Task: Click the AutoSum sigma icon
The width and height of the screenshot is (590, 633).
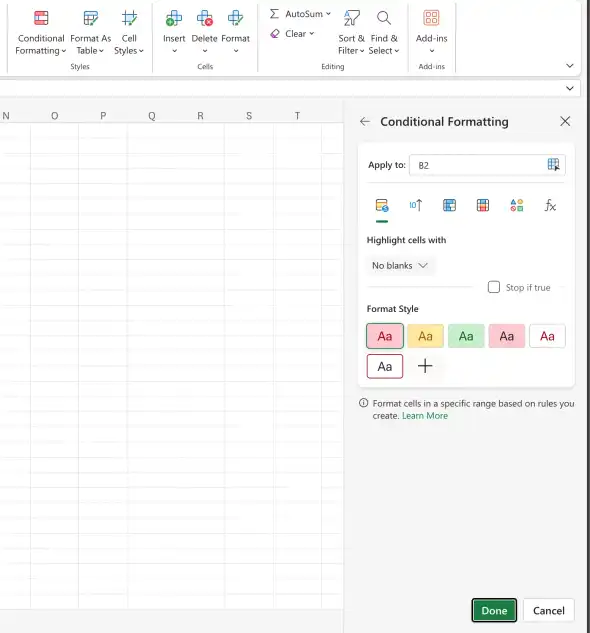Action: pyautogui.click(x=275, y=14)
